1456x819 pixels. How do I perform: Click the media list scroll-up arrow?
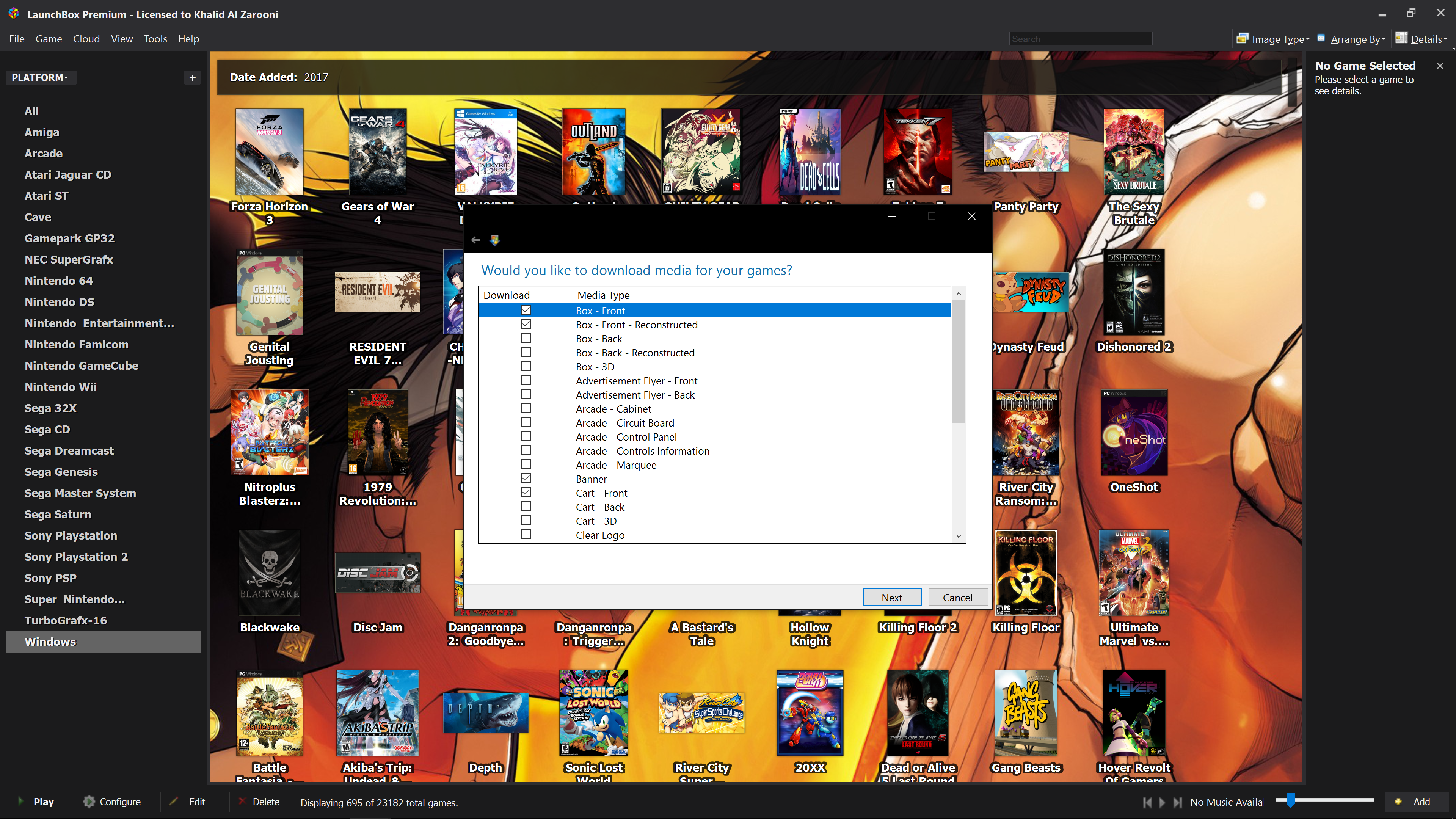[958, 294]
